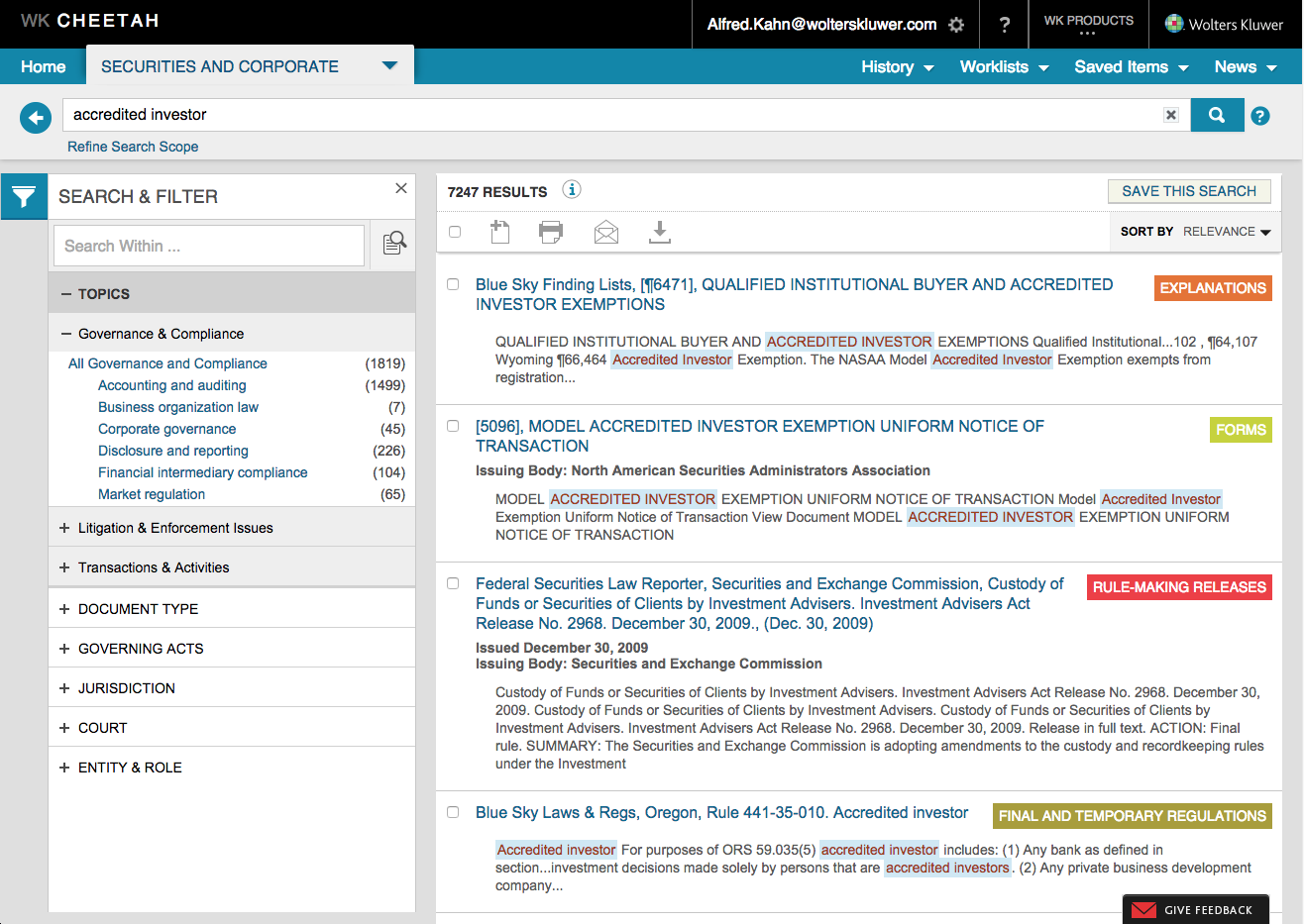Download results with the download icon

pos(659,232)
